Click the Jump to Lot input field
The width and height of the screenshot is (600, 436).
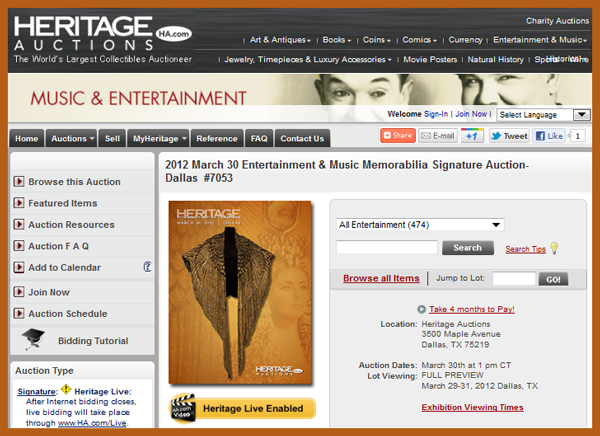coord(514,279)
